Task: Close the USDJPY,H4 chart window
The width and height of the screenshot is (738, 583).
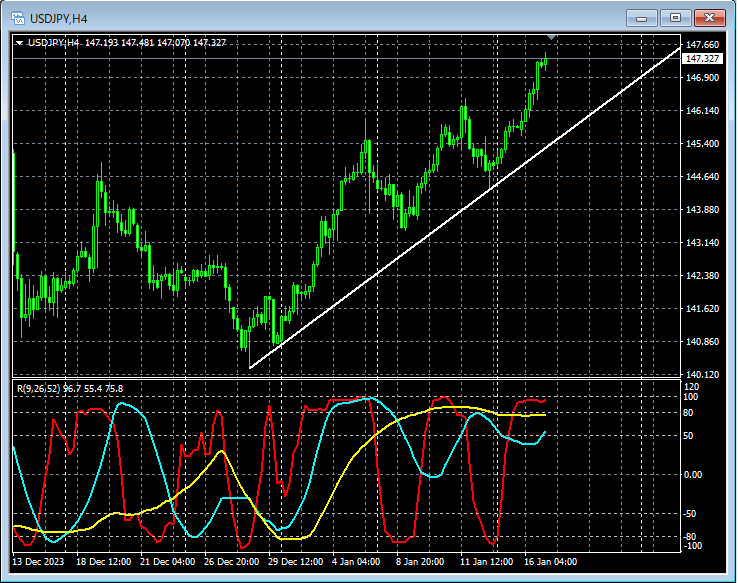Action: [709, 18]
